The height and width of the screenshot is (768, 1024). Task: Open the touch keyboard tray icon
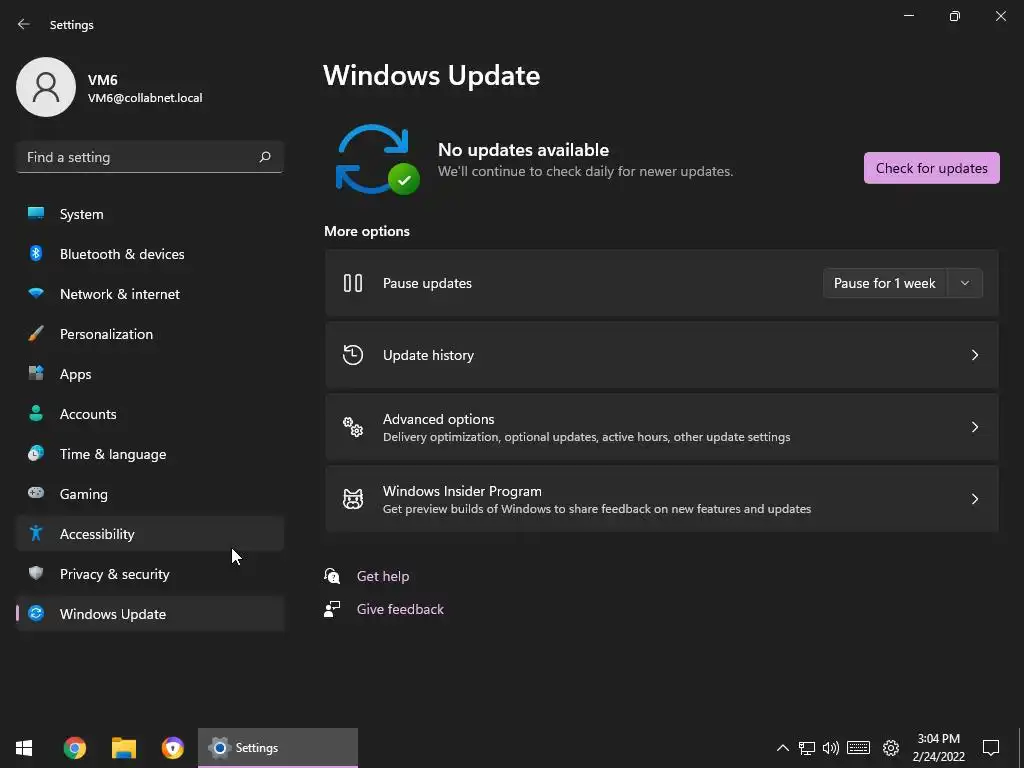[858, 748]
